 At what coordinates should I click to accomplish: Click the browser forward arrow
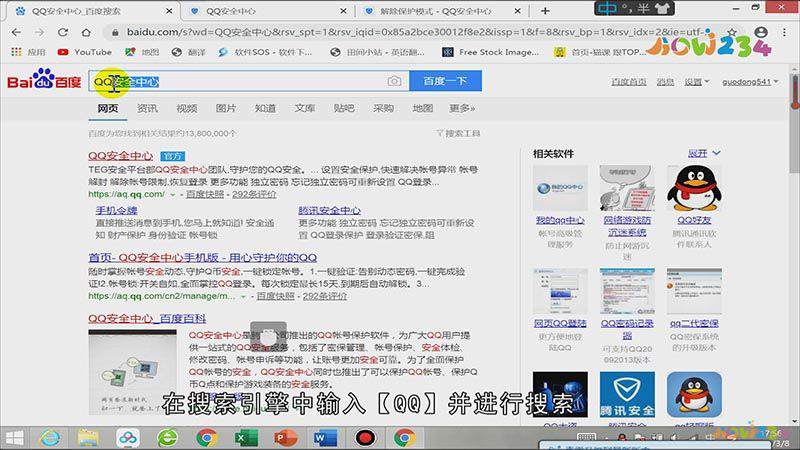click(x=39, y=32)
